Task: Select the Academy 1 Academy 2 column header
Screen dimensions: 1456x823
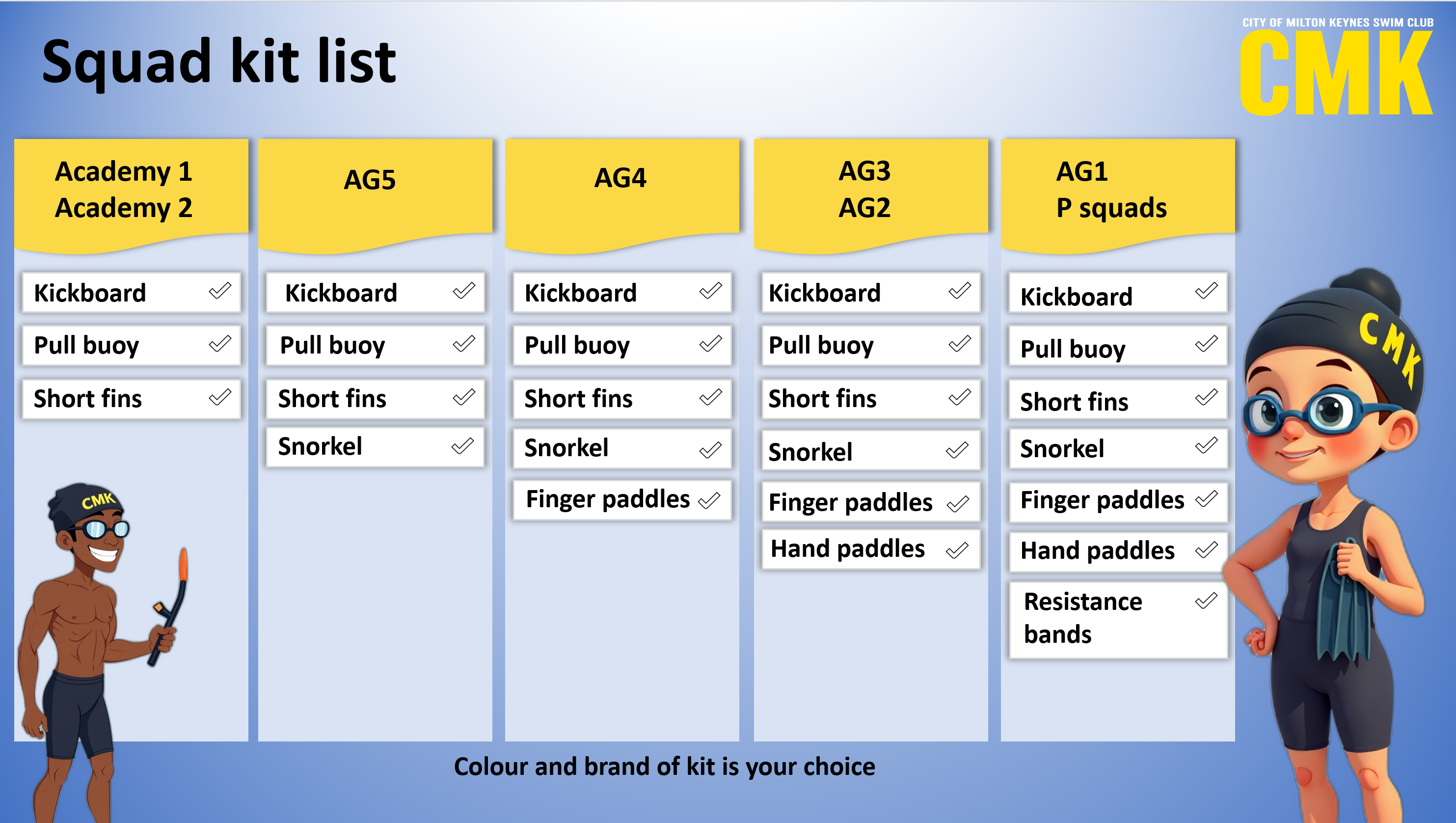Action: (124, 190)
